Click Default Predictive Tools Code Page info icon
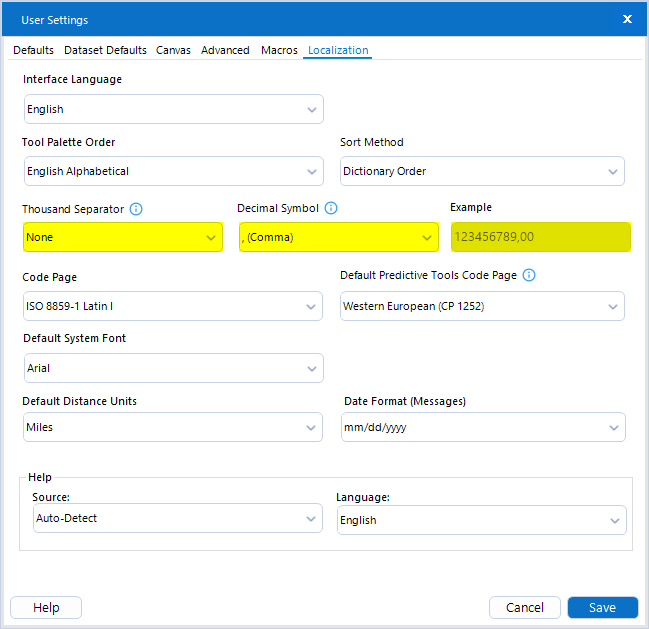Screen dimensions: 649x629 (529, 275)
